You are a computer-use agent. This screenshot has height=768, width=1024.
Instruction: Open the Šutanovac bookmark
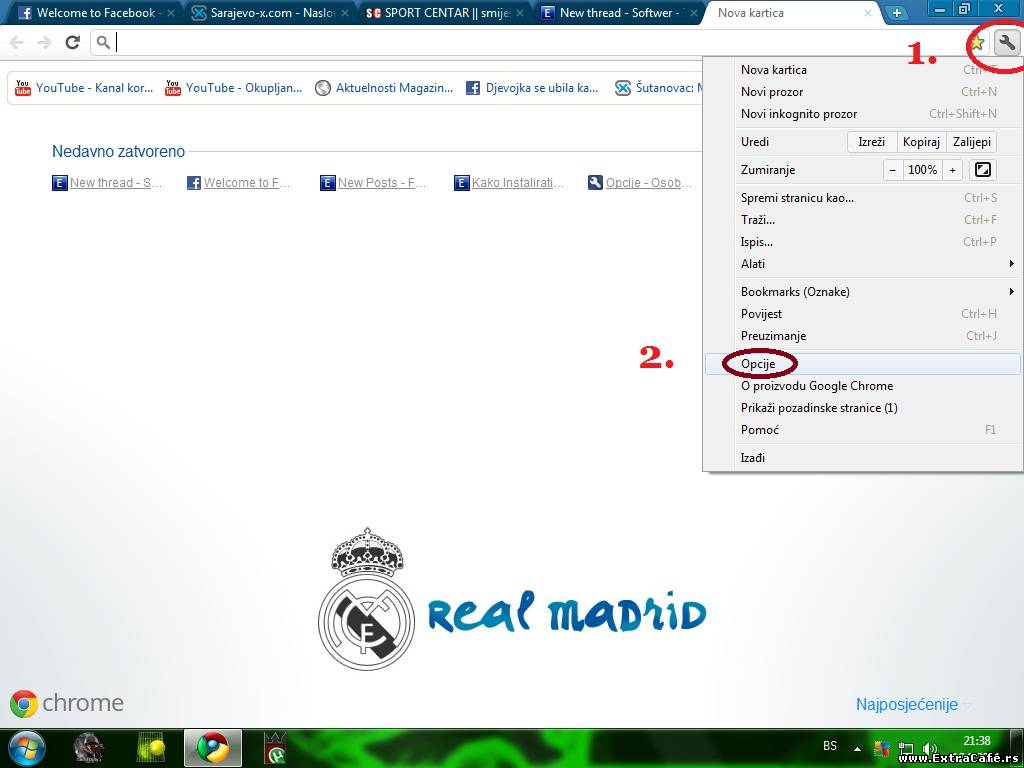[658, 88]
